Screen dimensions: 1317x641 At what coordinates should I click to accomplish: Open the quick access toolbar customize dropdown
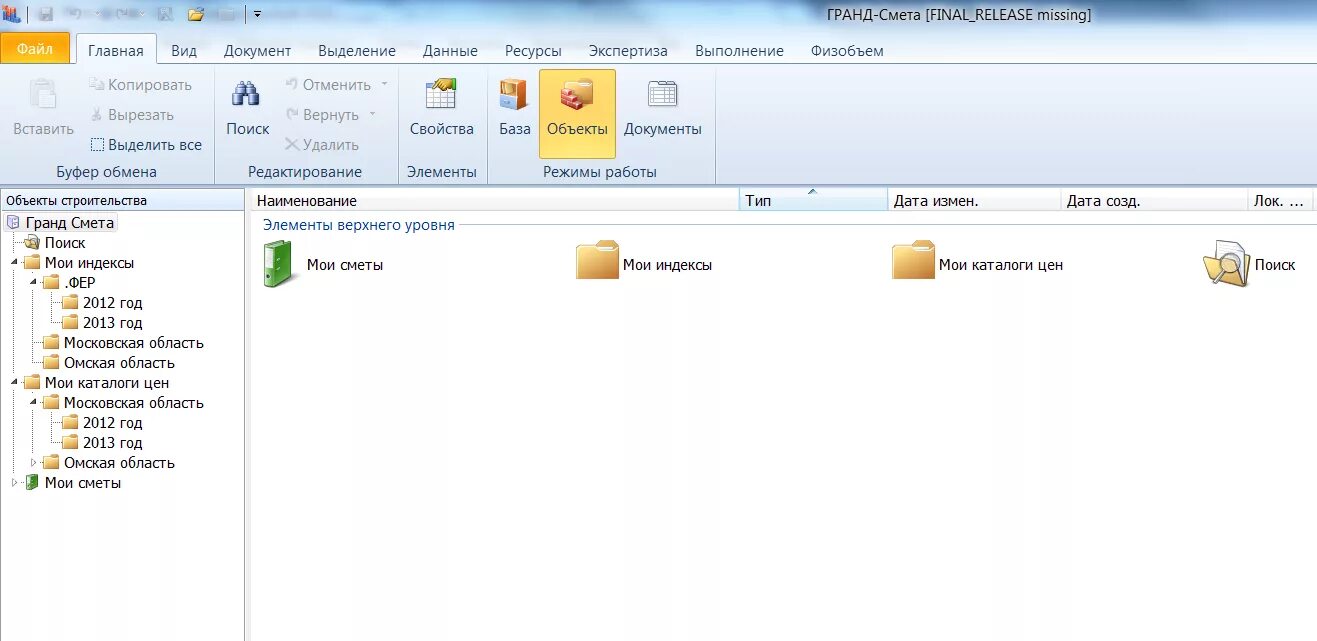257,14
